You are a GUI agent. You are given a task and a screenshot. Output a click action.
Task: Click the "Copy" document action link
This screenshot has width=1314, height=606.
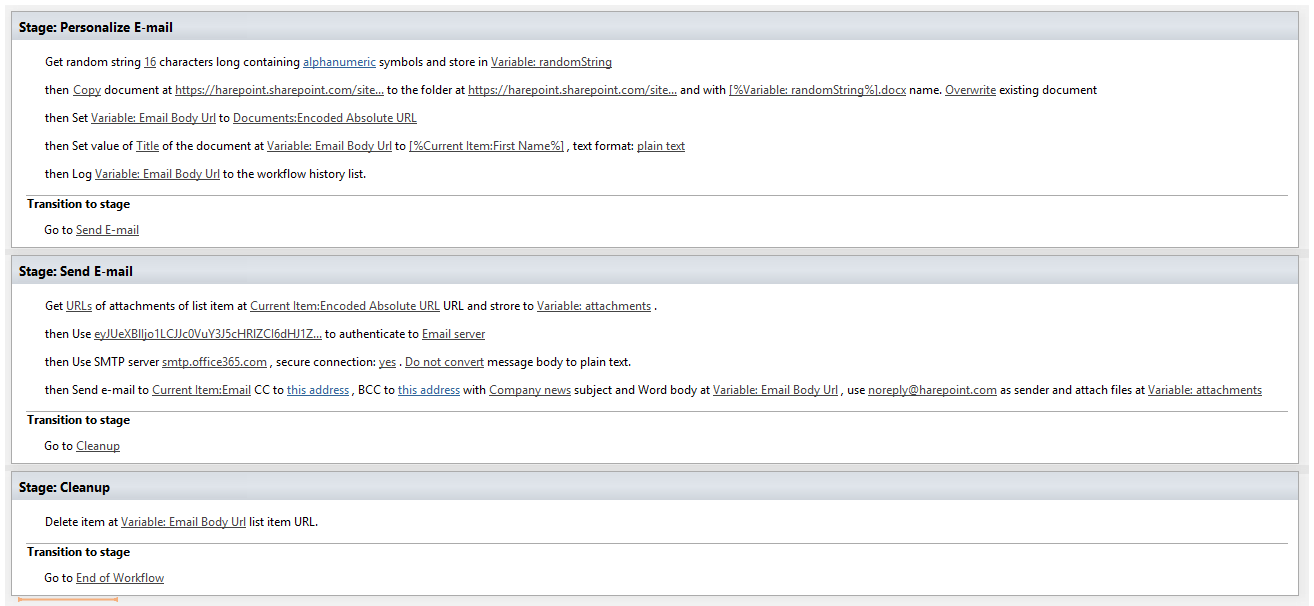tap(87, 90)
